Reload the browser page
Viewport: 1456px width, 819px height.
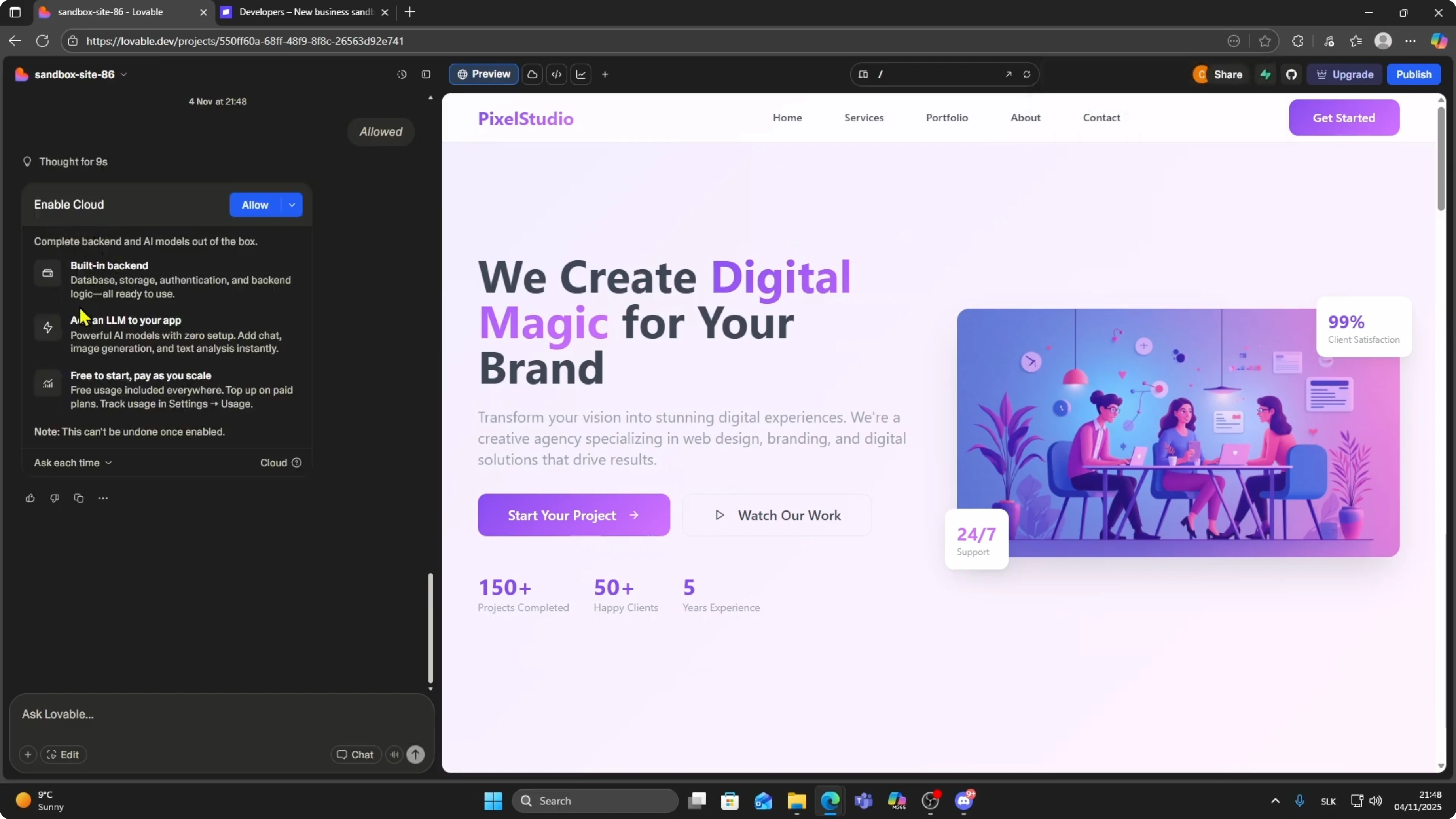[42, 41]
